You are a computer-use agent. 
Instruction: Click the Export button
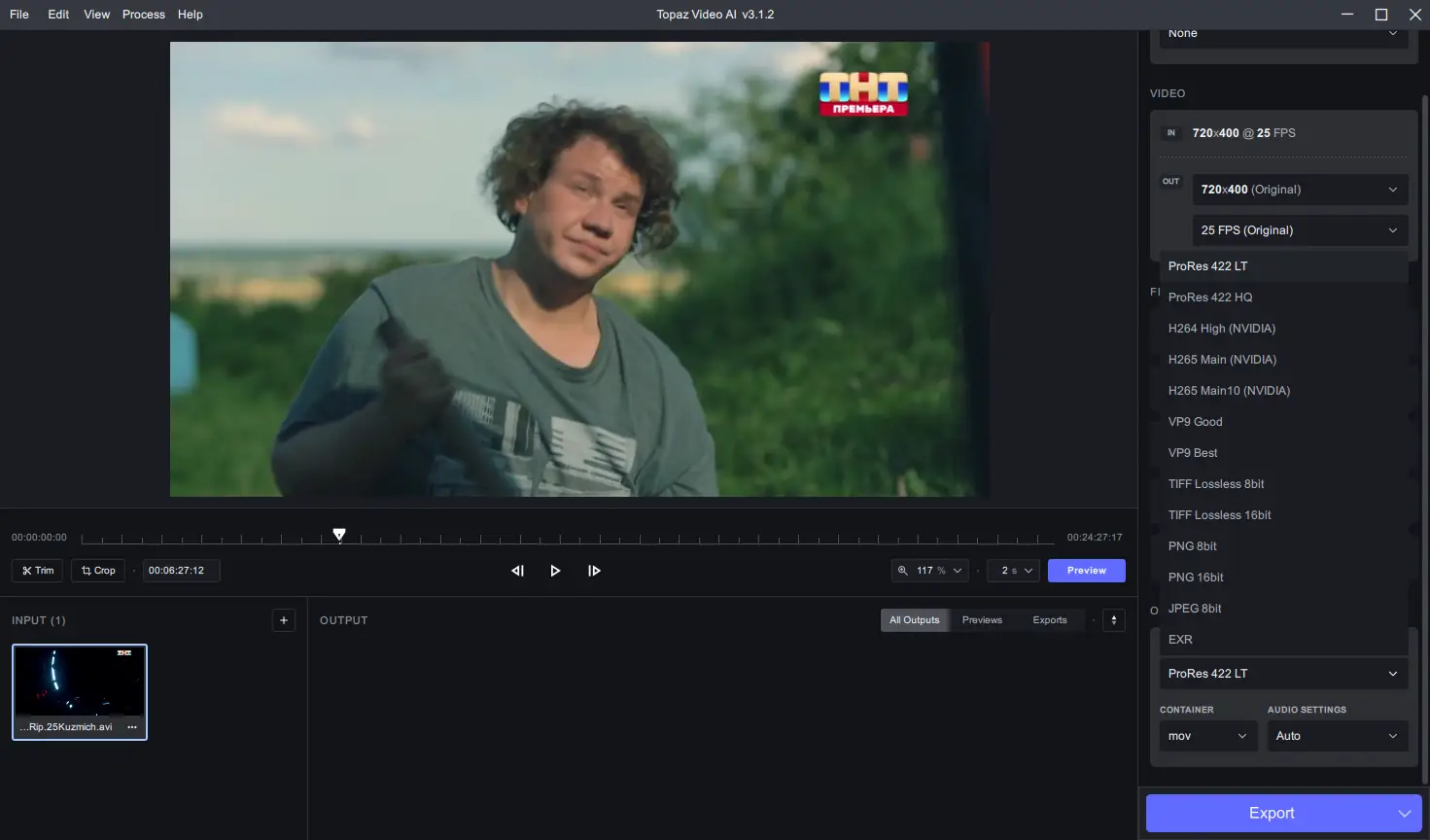[x=1271, y=814]
